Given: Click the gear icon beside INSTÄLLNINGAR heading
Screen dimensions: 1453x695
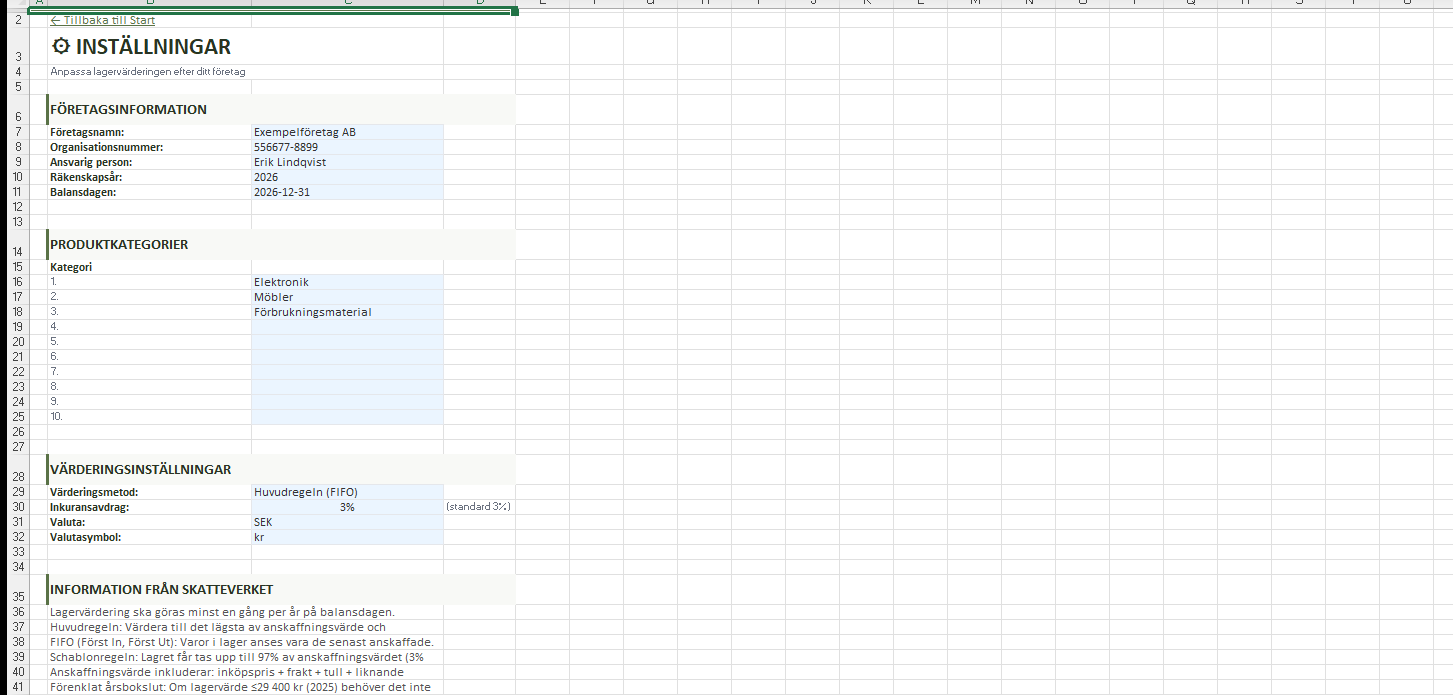Looking at the screenshot, I should tap(61, 46).
